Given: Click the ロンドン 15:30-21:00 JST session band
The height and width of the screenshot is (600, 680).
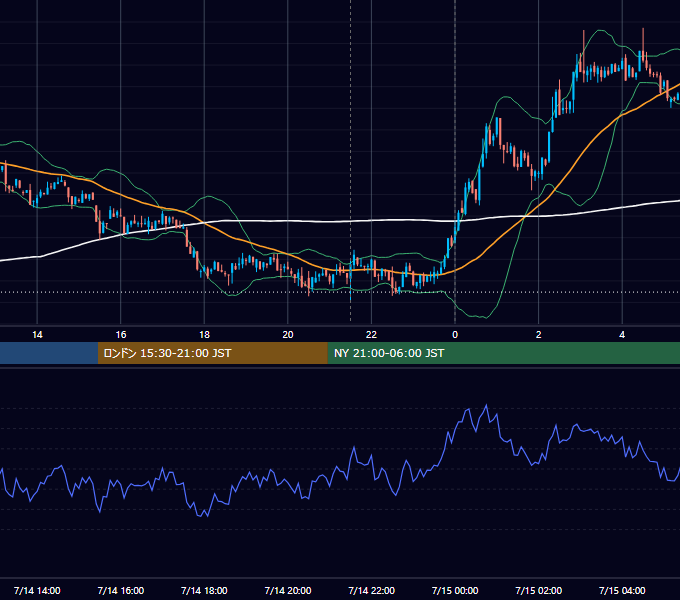Looking at the screenshot, I should pos(212,353).
